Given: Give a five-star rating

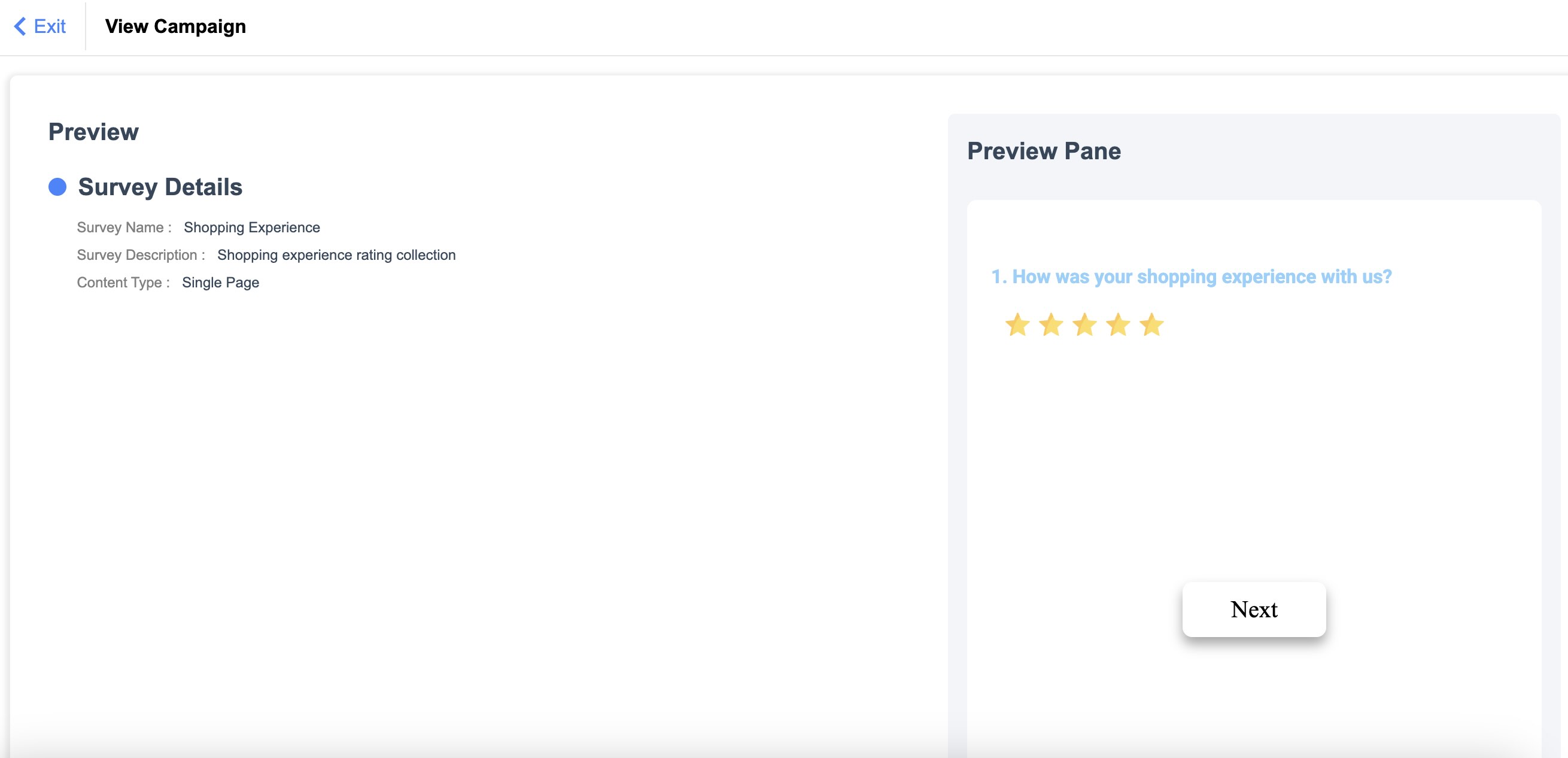Looking at the screenshot, I should (x=1151, y=325).
